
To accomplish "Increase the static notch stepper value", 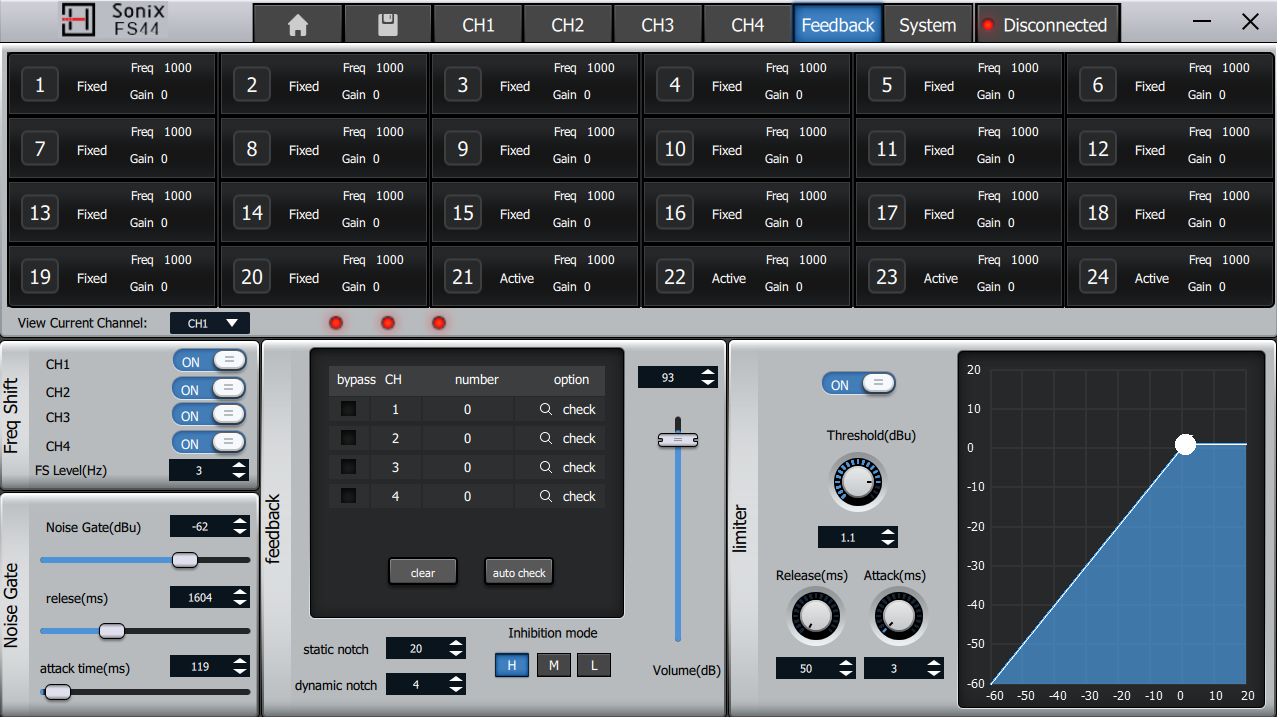I will coord(456,644).
